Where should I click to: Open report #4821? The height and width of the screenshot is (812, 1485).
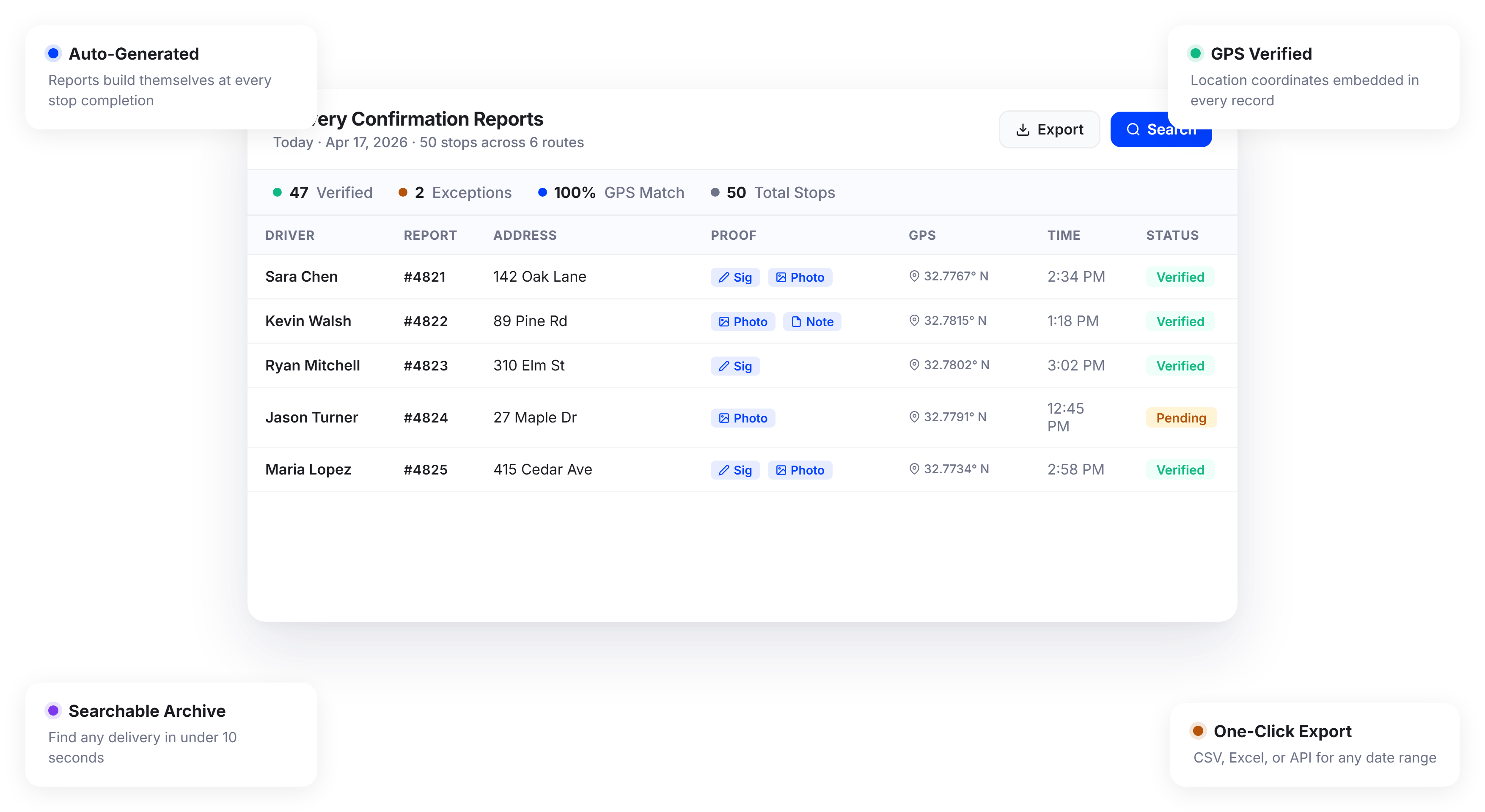[425, 277]
